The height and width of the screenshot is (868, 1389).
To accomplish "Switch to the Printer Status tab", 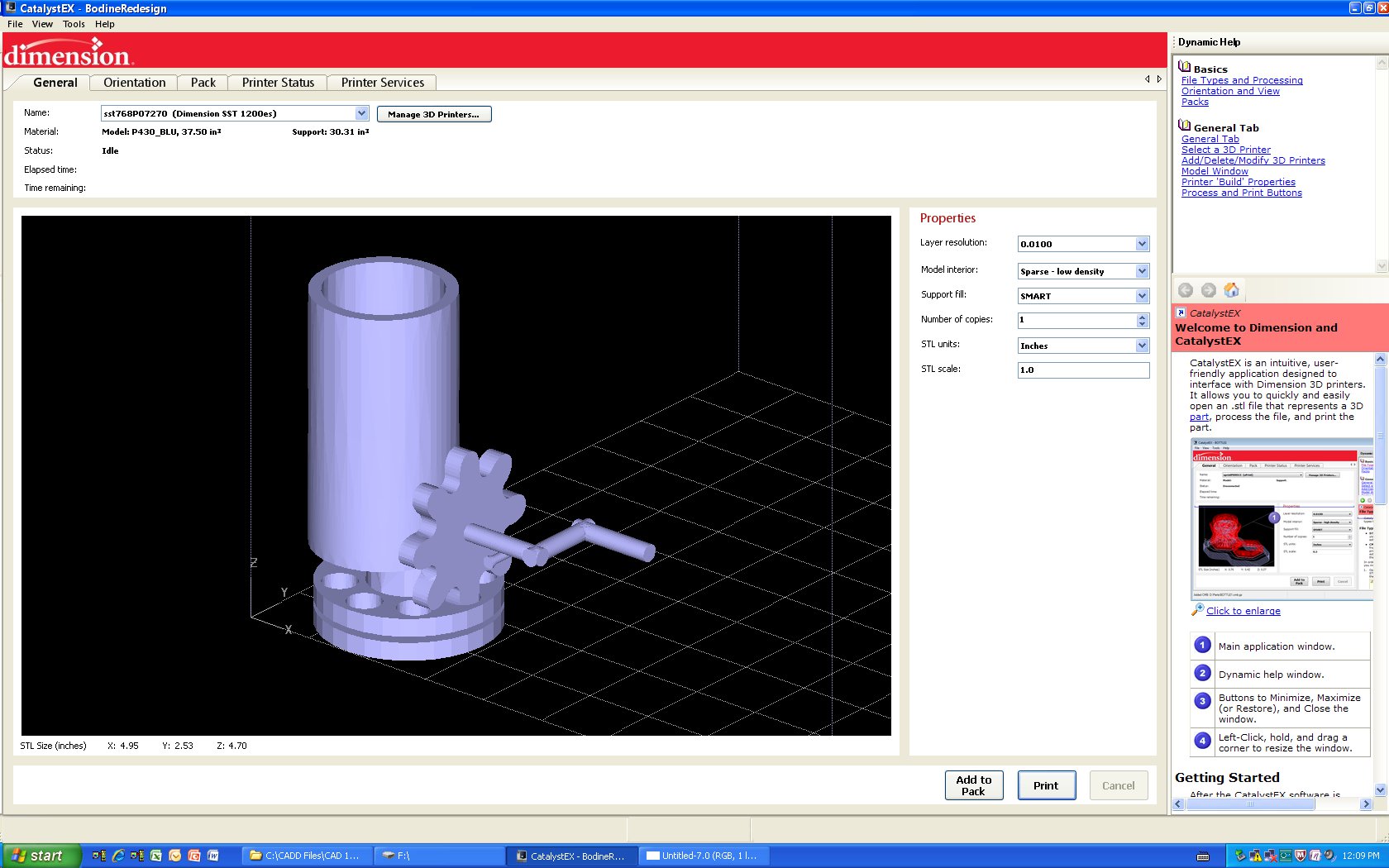I will [278, 83].
